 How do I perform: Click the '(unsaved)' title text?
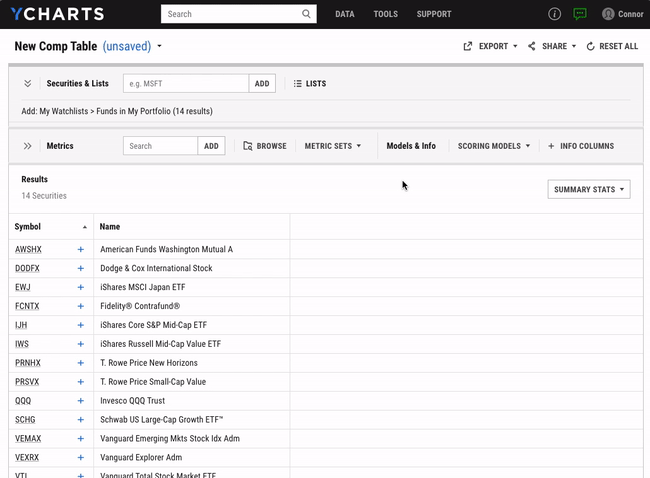point(127,46)
